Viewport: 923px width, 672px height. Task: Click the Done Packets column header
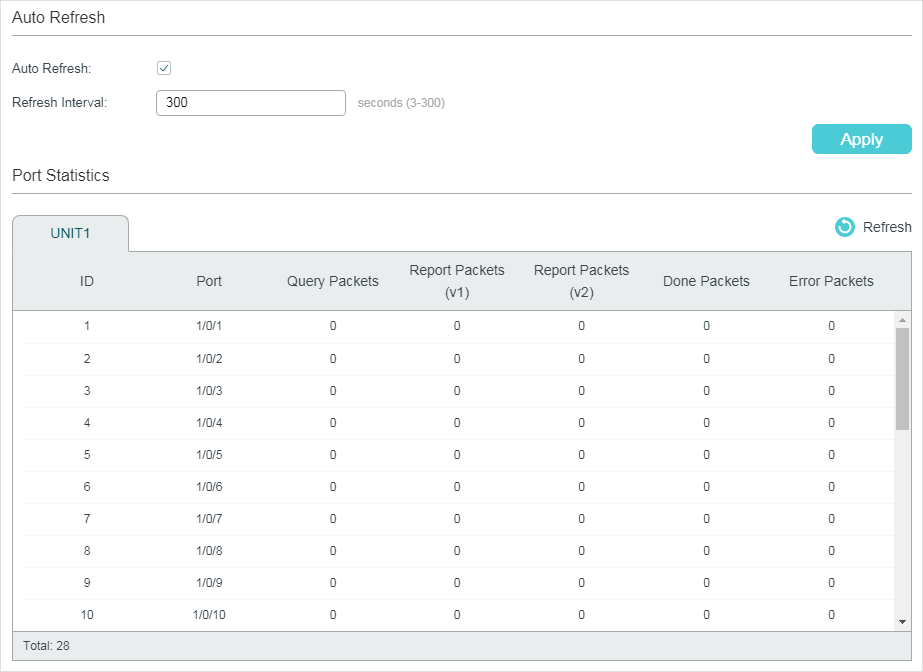(706, 281)
